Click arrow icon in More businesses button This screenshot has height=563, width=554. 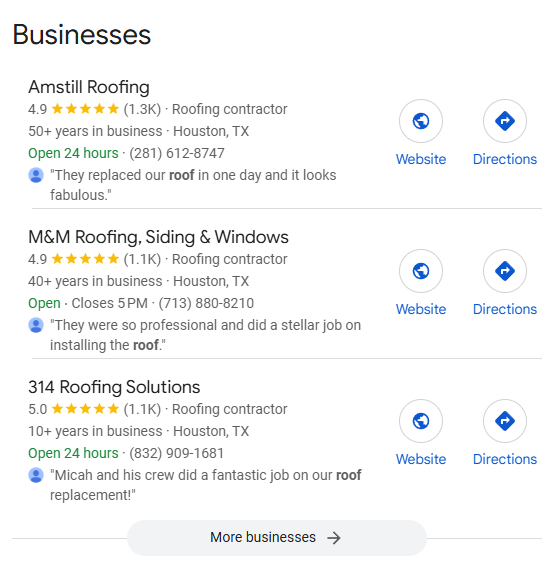pos(334,538)
